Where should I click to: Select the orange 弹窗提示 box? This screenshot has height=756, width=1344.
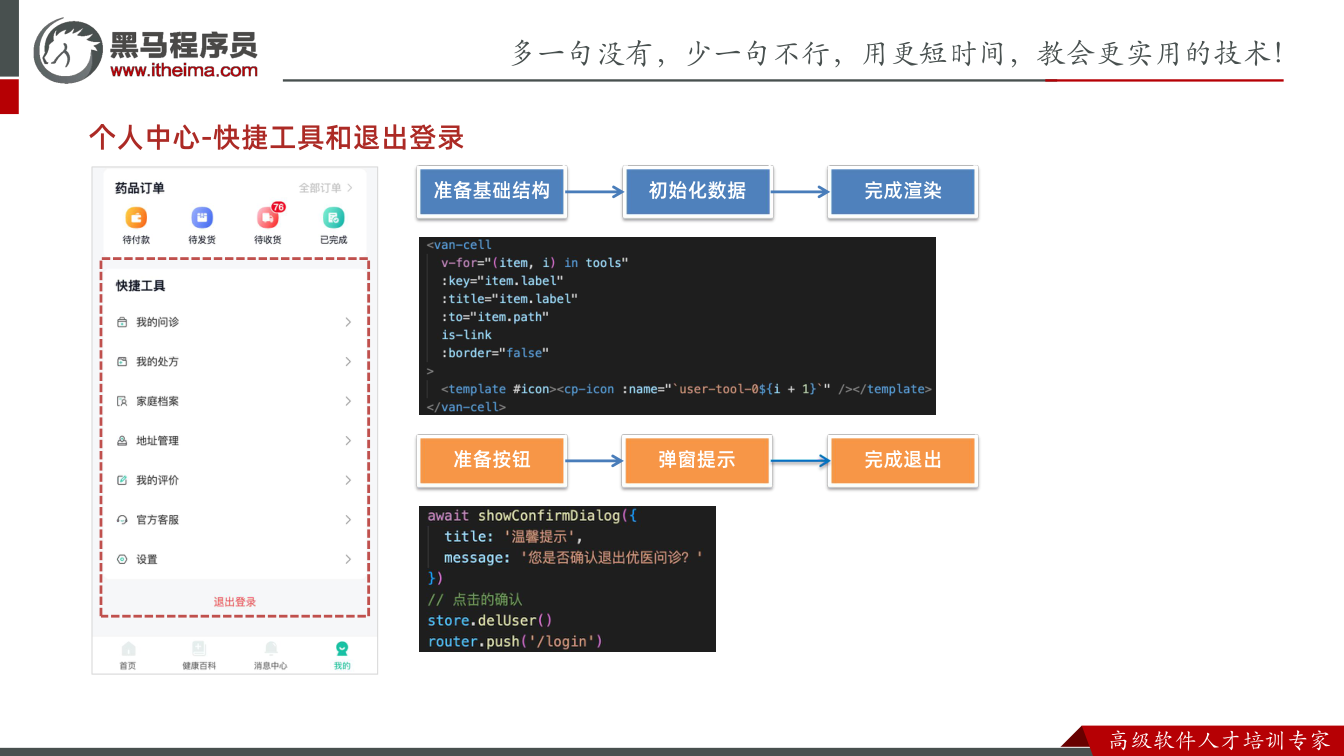[697, 460]
